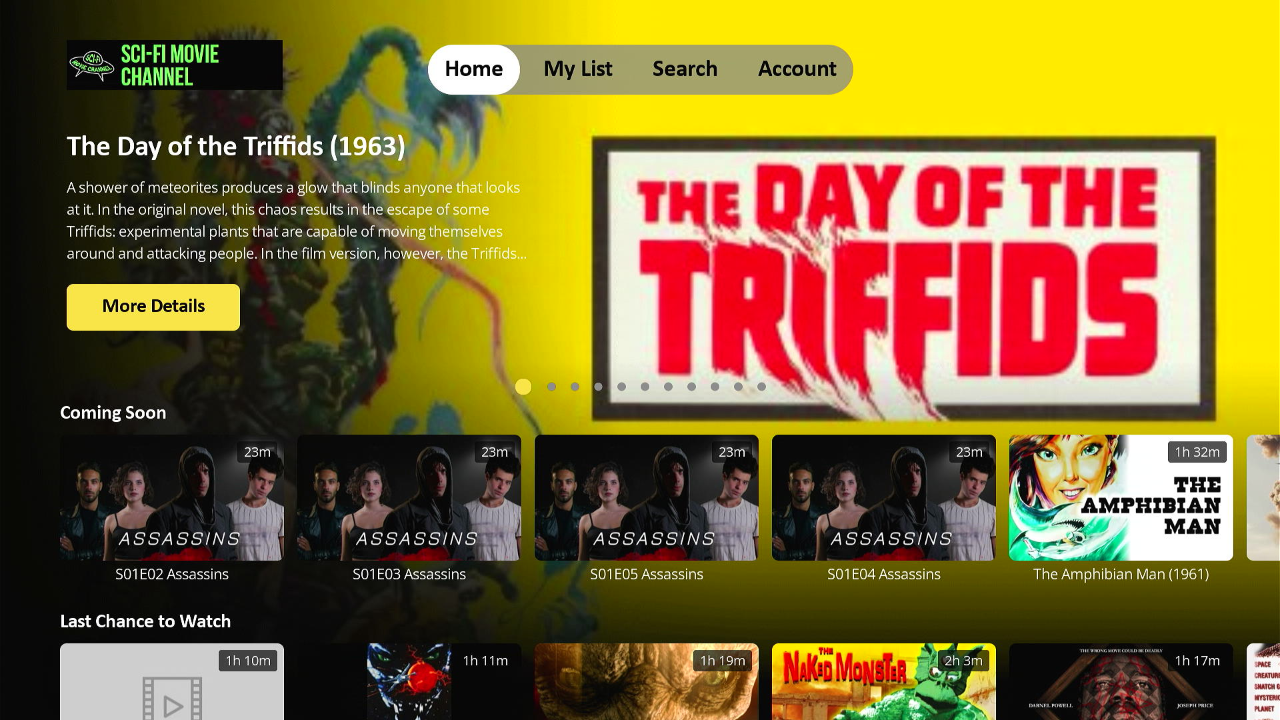Open S01E03 Assassins thumbnail

click(409, 498)
